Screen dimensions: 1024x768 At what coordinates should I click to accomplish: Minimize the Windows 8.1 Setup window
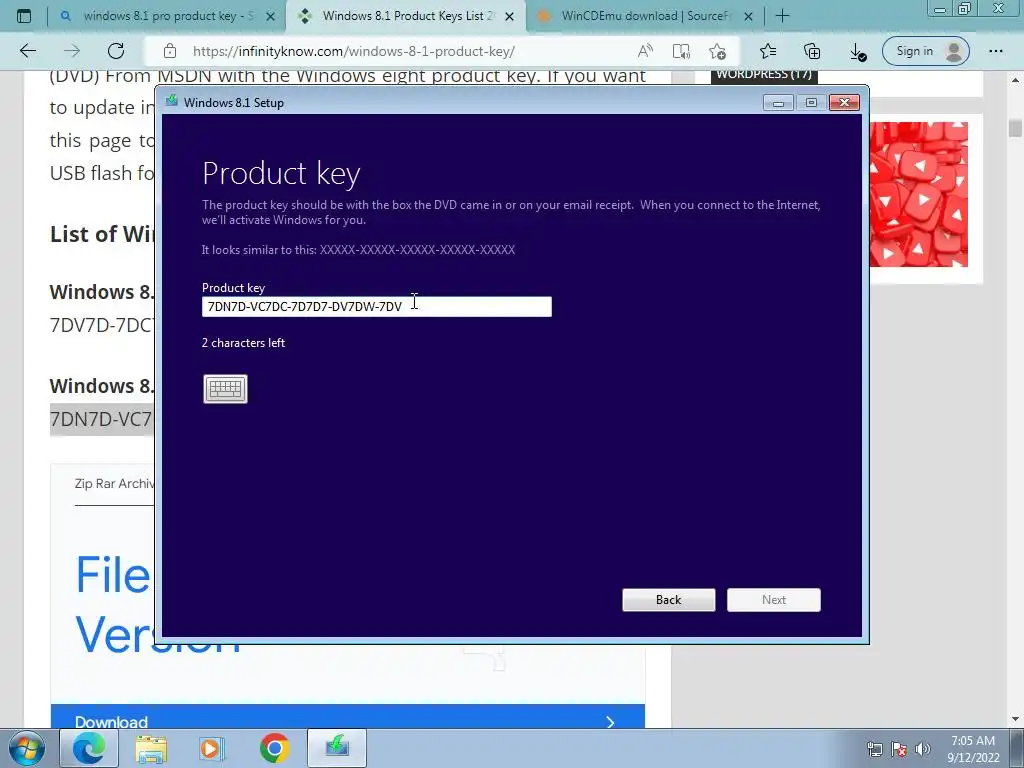coord(778,103)
